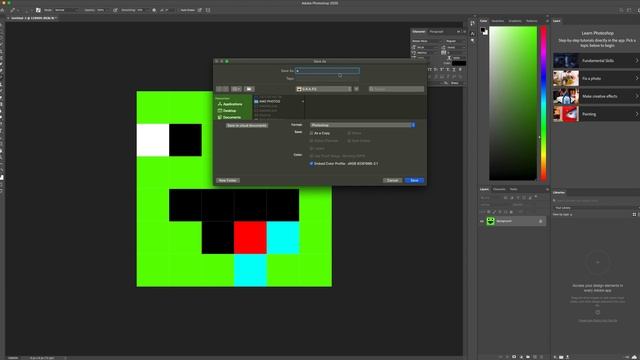Click the New Folder button

point(228,180)
